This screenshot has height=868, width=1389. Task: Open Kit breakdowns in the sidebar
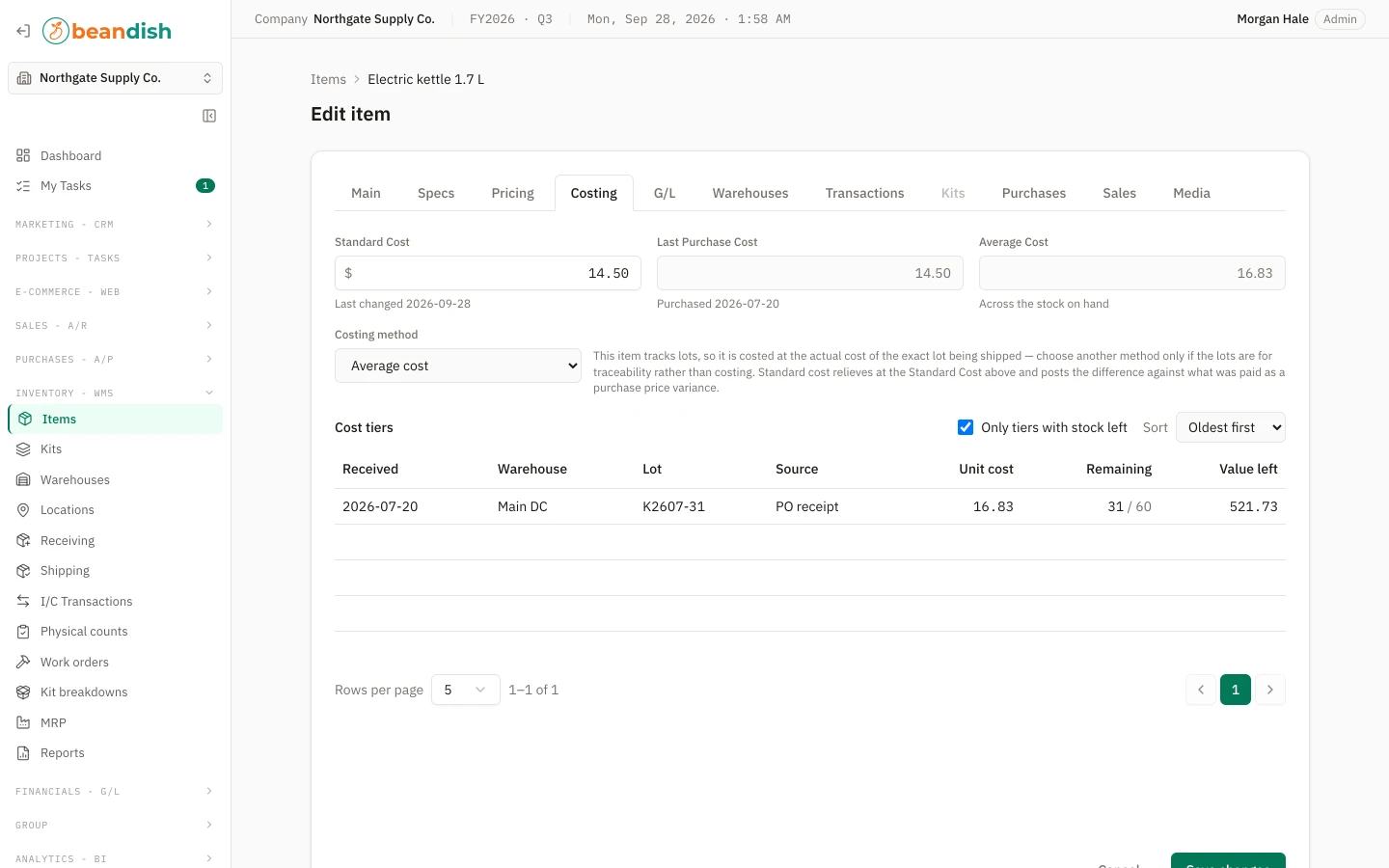[x=115, y=692]
